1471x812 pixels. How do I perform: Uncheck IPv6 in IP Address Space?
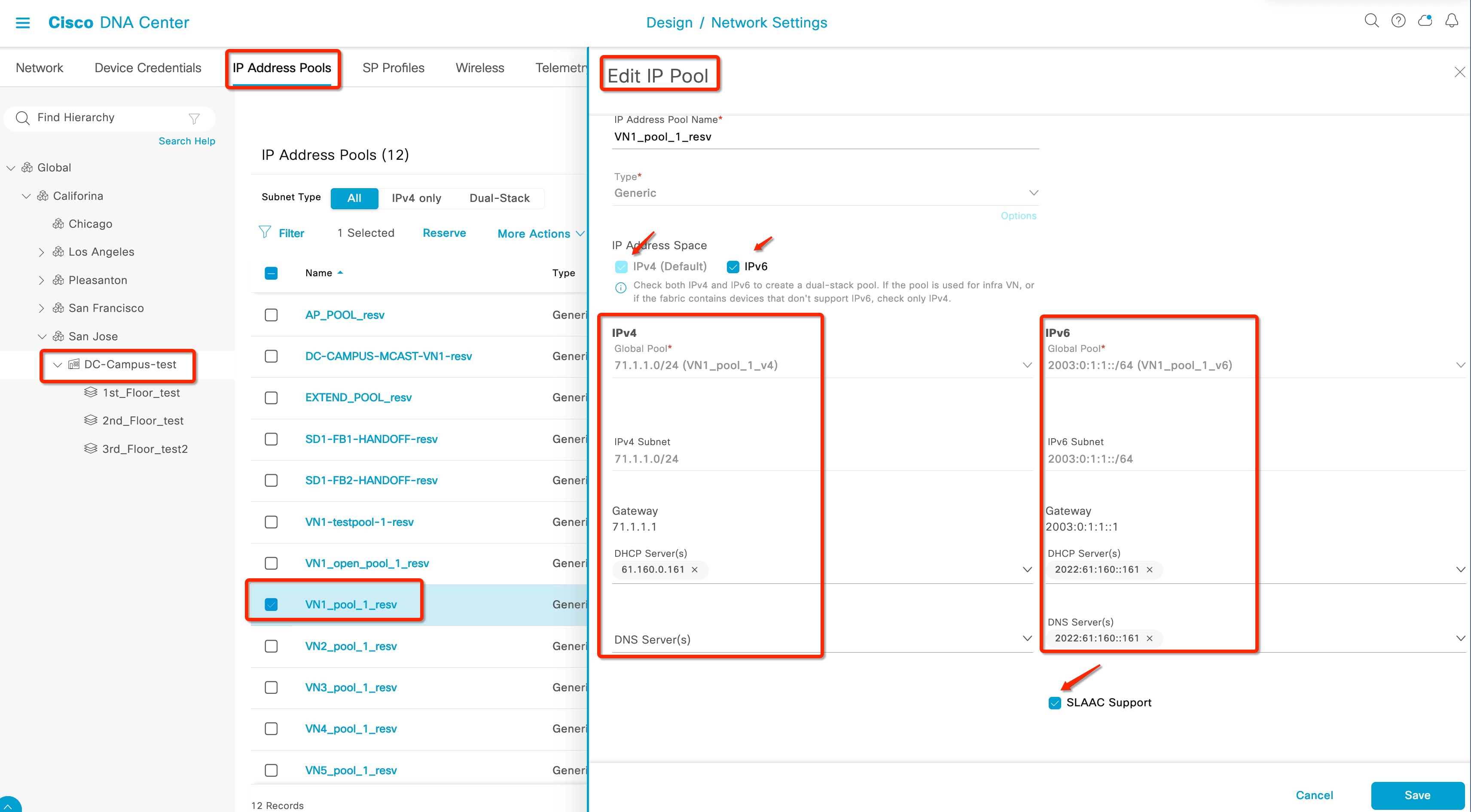point(732,266)
